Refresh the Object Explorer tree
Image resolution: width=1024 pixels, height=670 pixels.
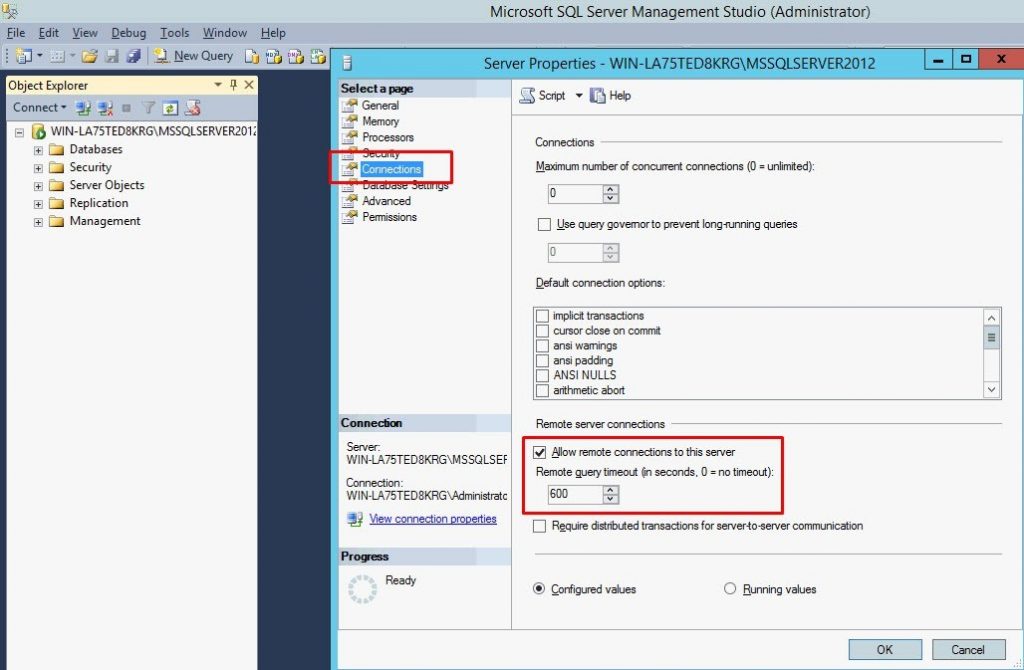[168, 107]
